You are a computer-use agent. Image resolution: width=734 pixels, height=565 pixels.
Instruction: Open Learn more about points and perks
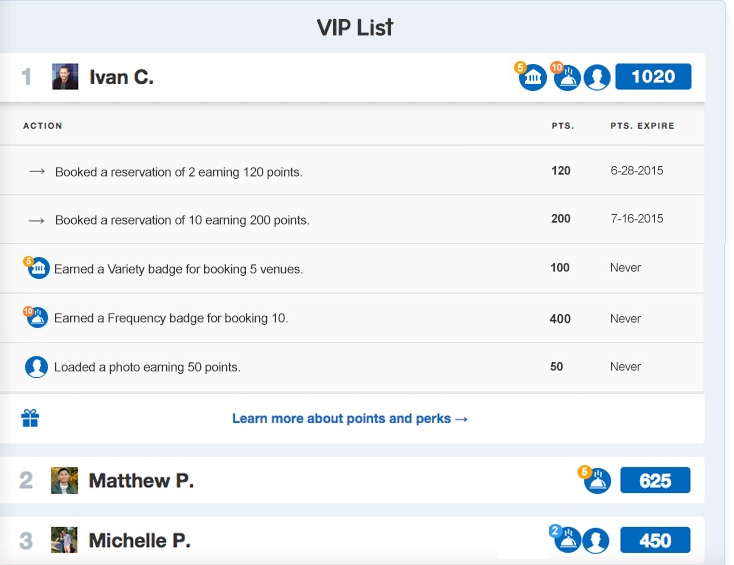coord(350,418)
